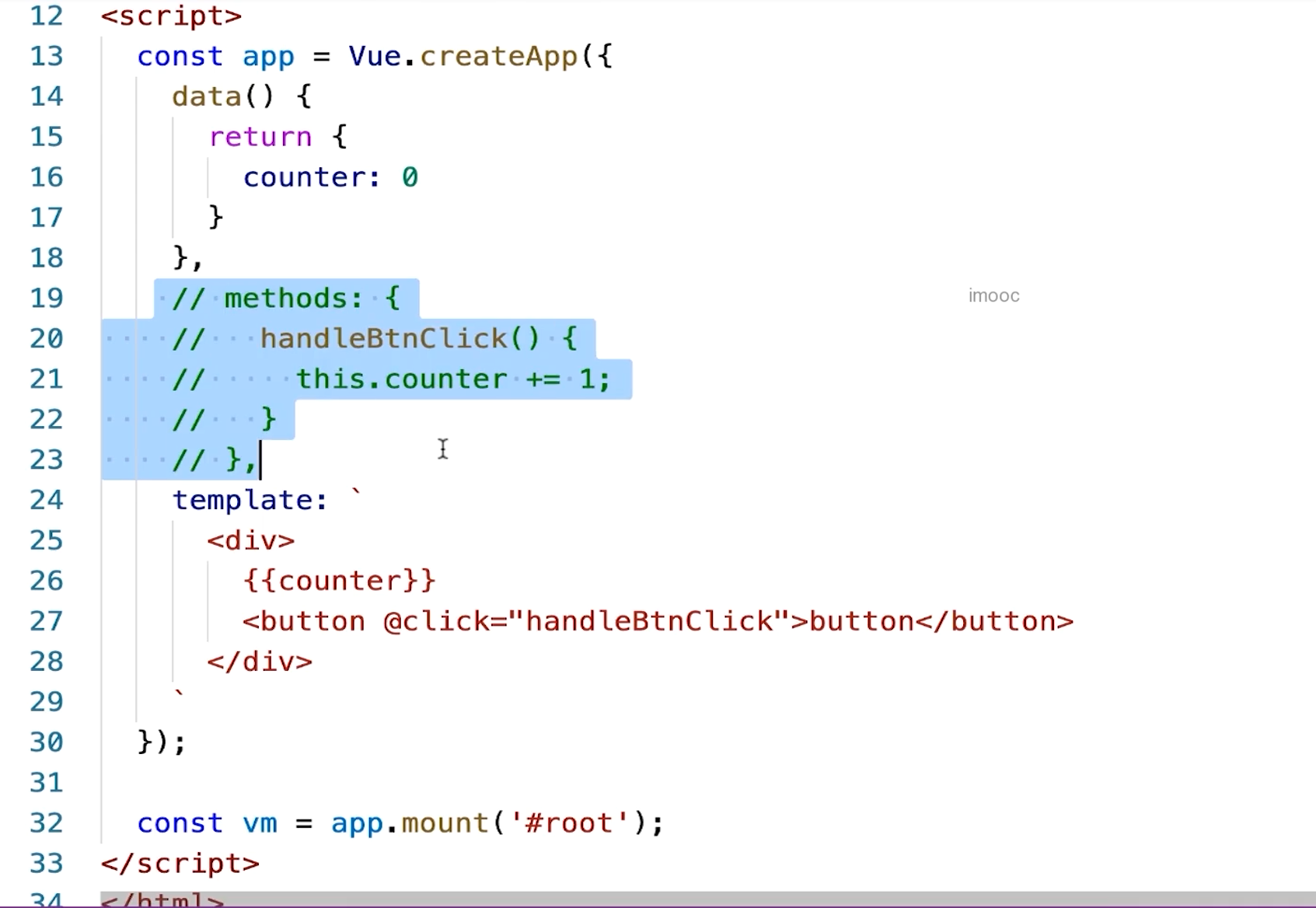This screenshot has width=1316, height=908.
Task: Click line number 13 in the gutter
Action: tap(46, 56)
